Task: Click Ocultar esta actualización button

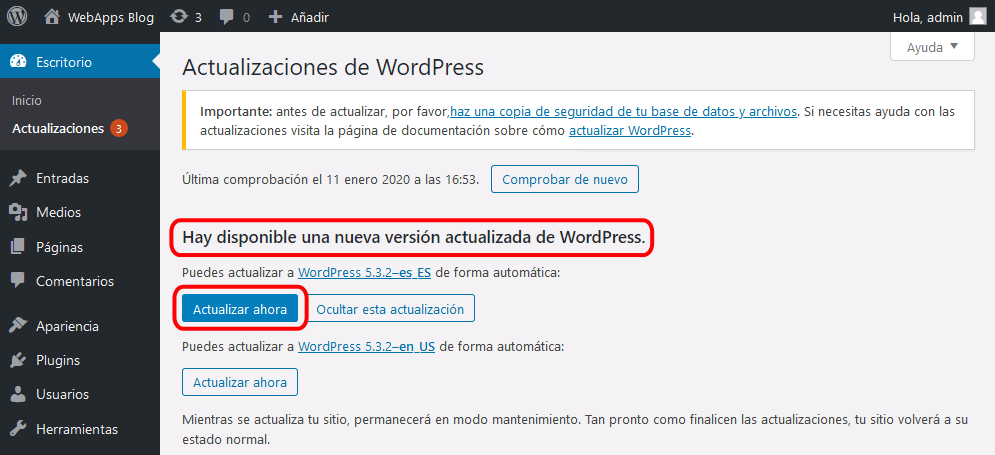Action: point(390,310)
